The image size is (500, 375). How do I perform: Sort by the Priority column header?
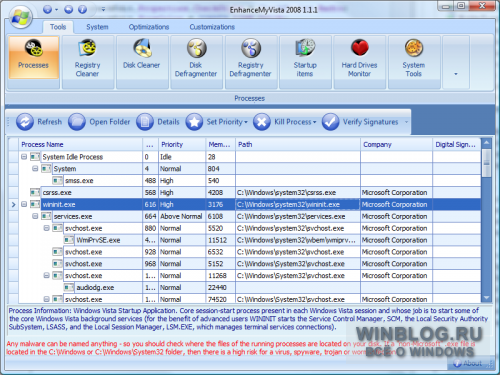[x=182, y=144]
